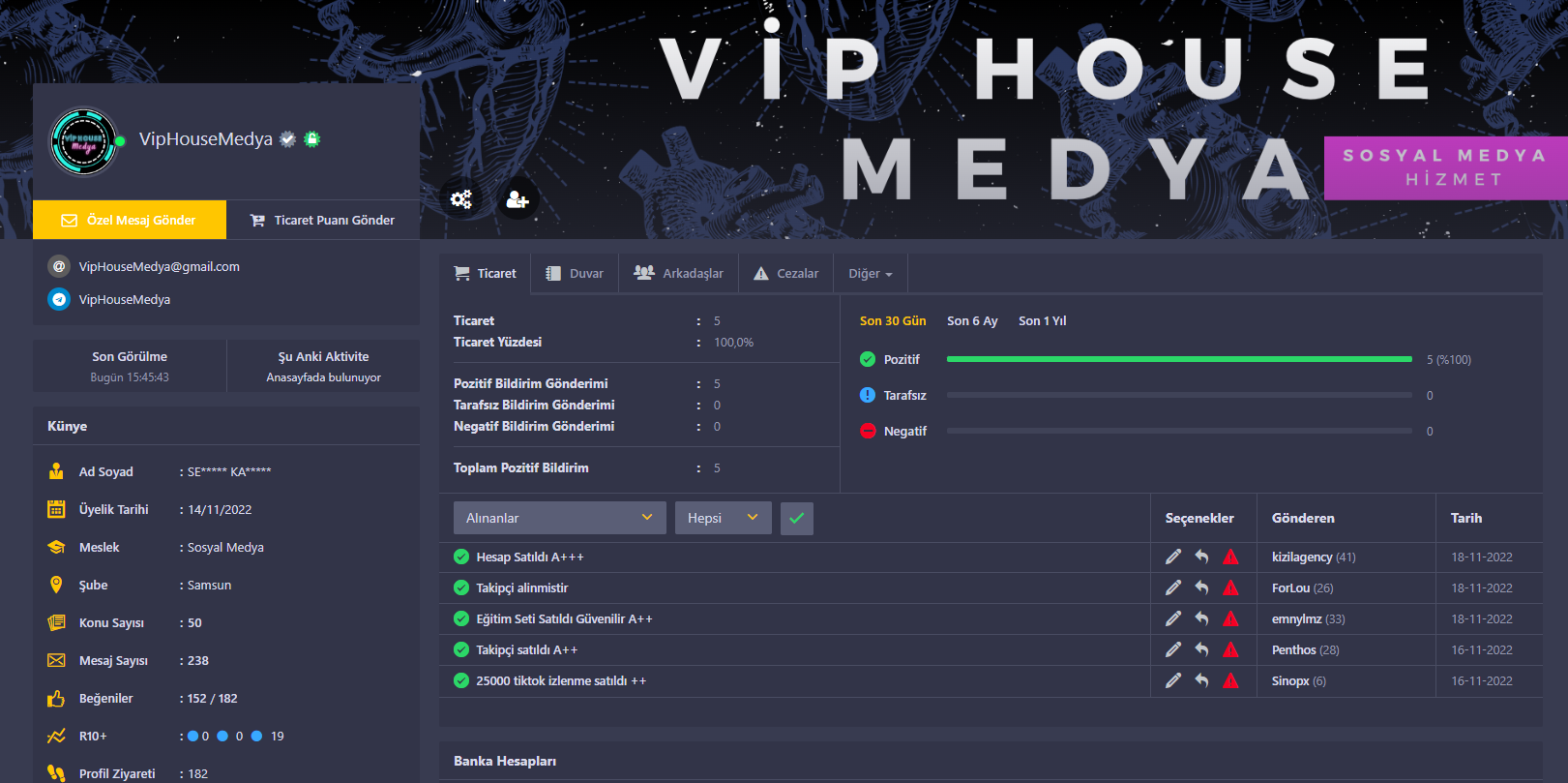This screenshot has height=783, width=1568.
Task: Switch to the Ticaret tab
Action: pos(486,274)
